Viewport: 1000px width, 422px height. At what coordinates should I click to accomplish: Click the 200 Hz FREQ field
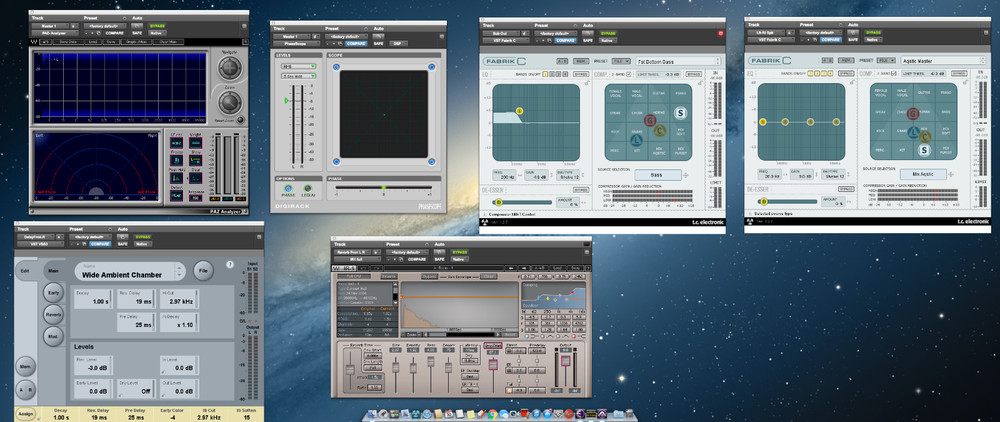(504, 175)
